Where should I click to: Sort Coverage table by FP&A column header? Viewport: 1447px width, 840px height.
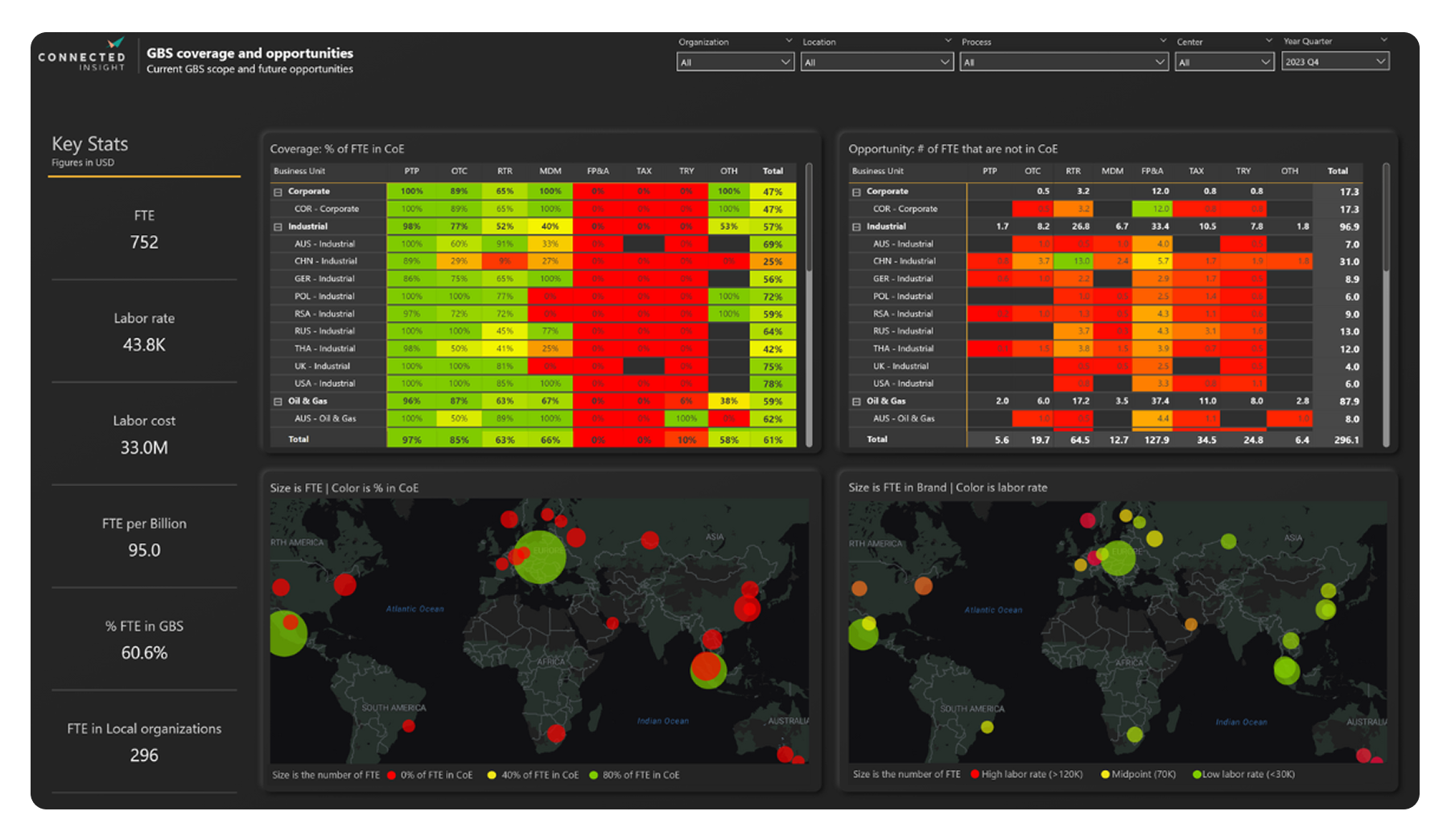point(597,171)
